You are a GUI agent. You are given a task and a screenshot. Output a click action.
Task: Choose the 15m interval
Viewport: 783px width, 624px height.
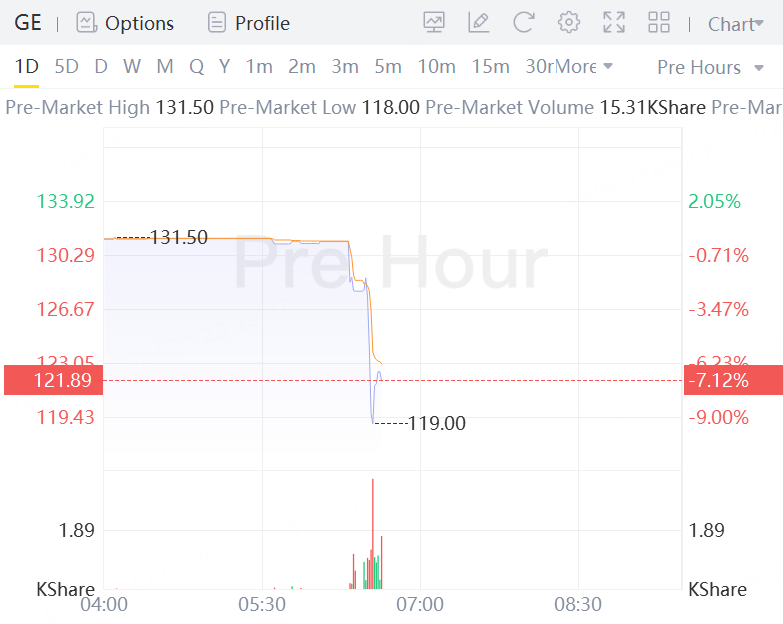click(x=490, y=67)
